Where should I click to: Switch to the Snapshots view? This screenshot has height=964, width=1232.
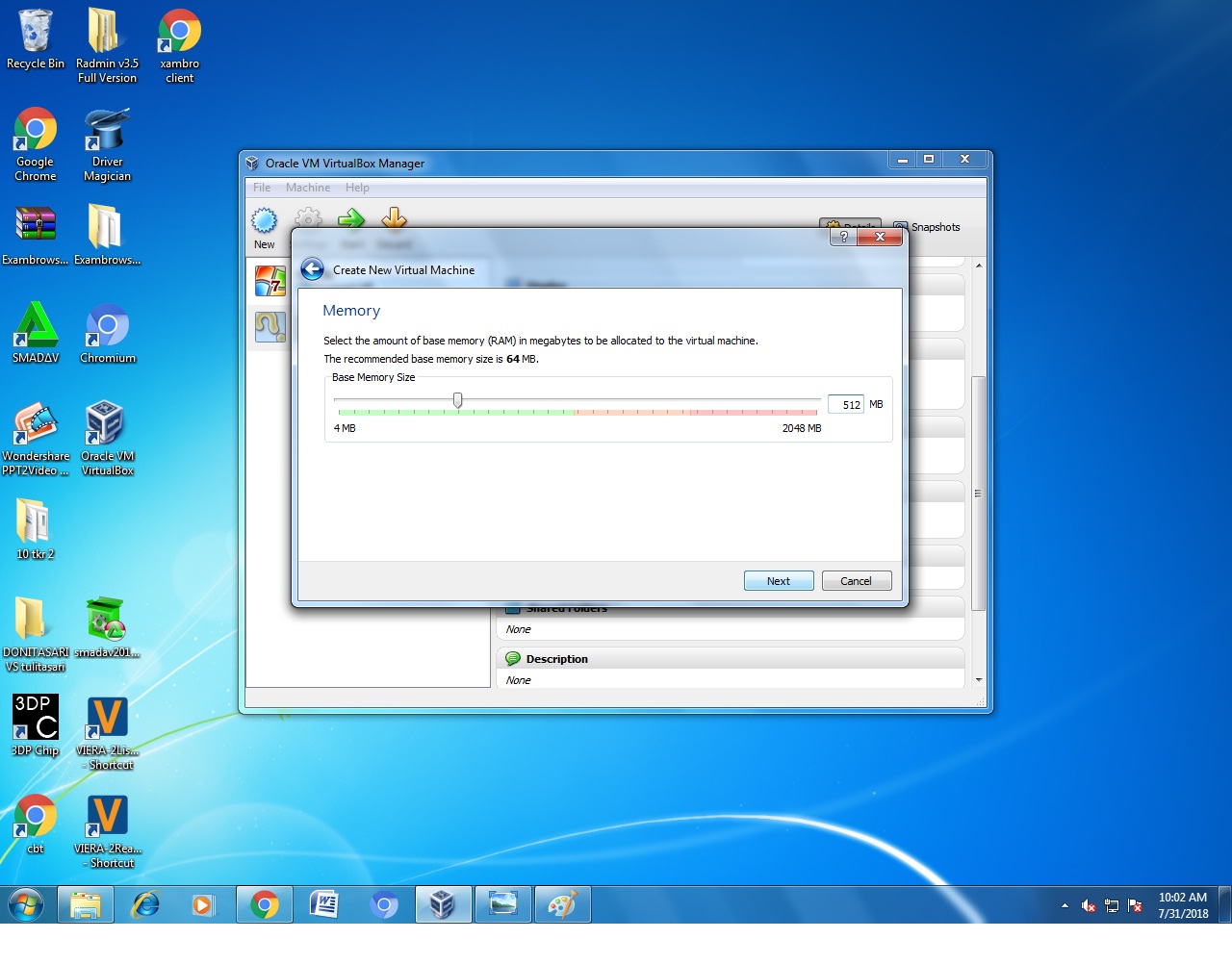(x=927, y=227)
